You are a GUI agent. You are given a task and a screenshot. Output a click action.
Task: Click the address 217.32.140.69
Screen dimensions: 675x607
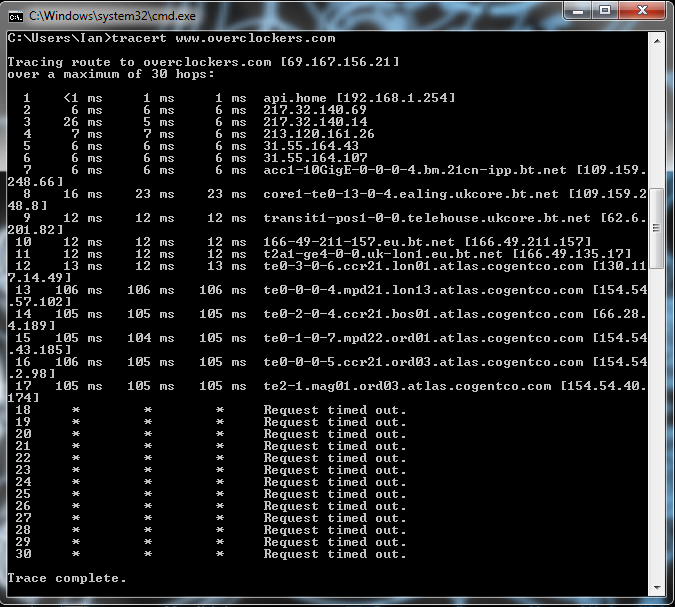pos(315,110)
